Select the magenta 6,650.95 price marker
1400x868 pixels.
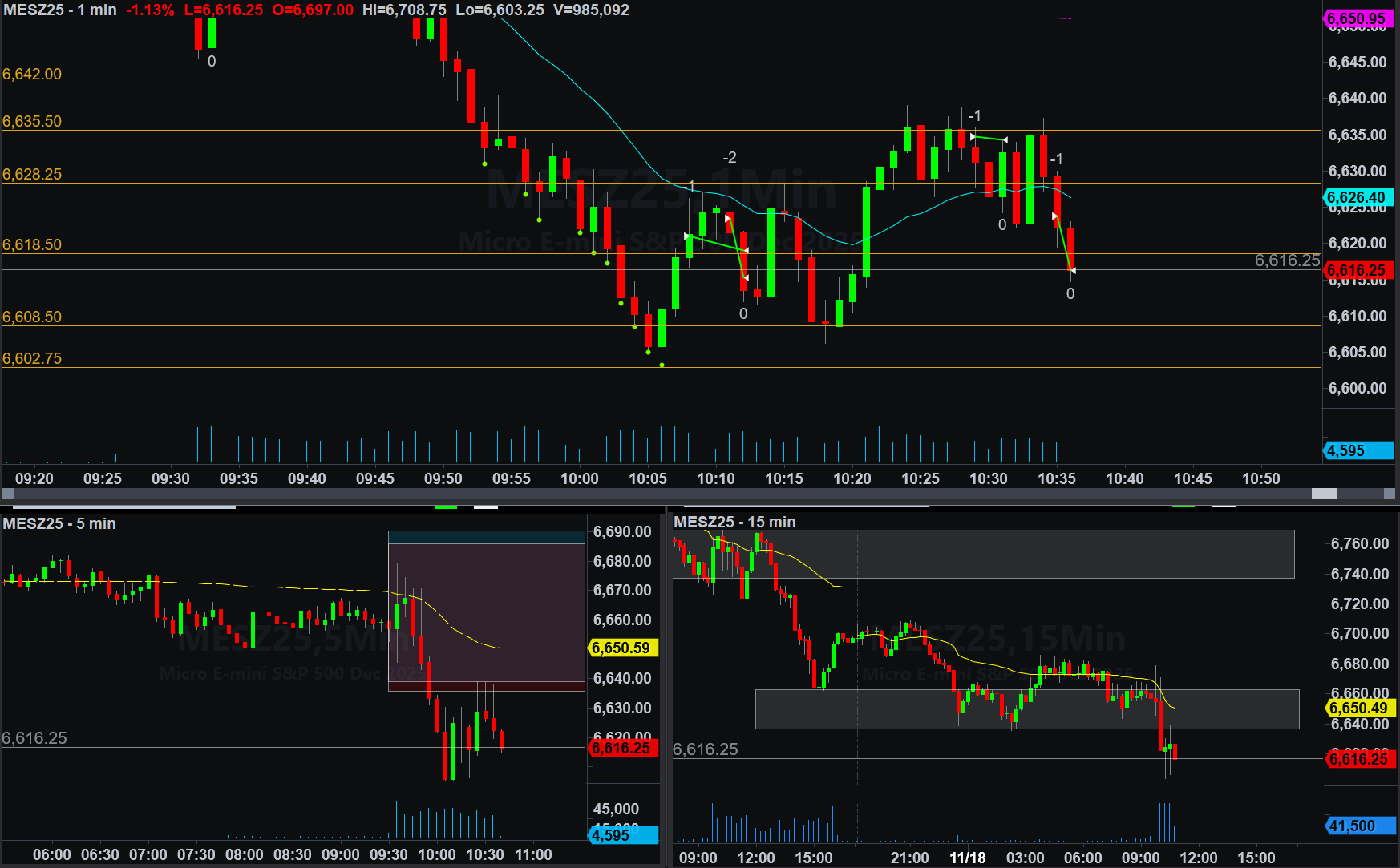click(1356, 18)
